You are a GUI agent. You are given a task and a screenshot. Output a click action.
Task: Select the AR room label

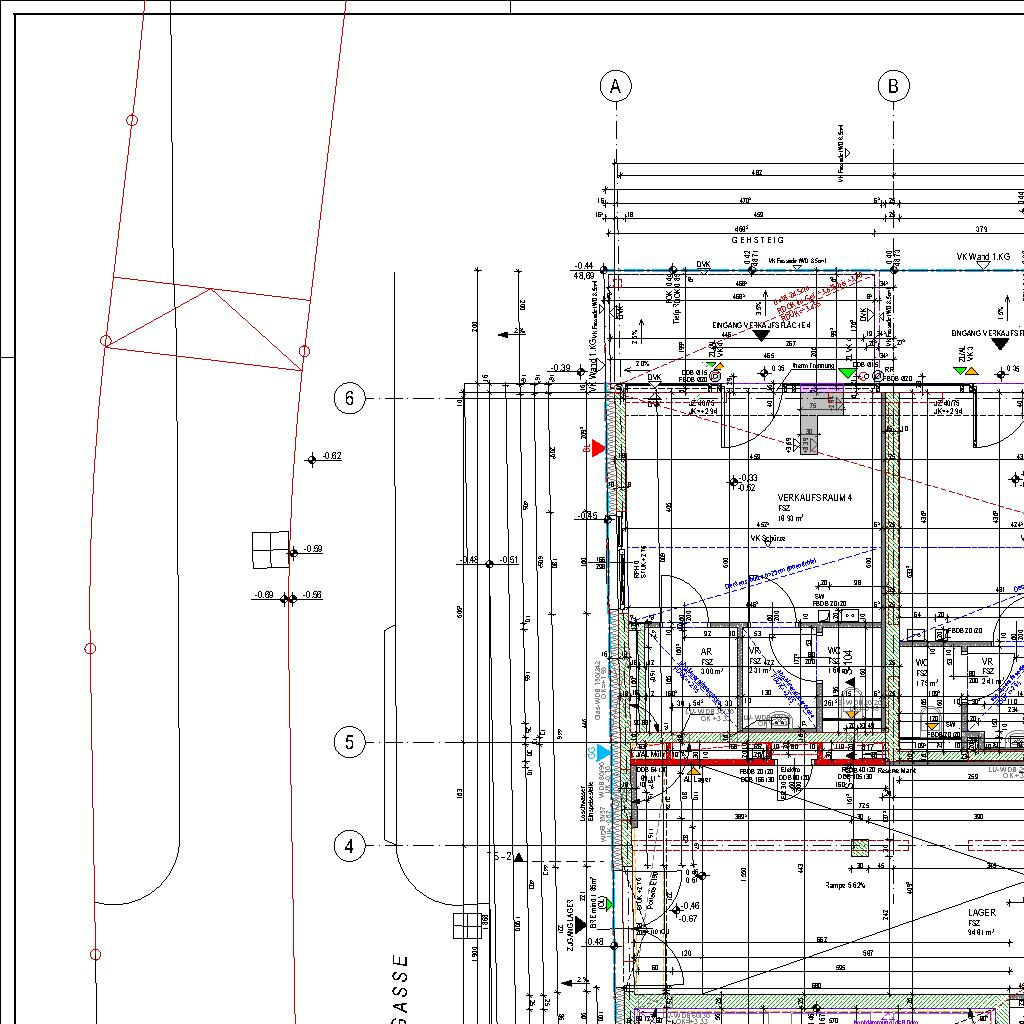coord(706,652)
